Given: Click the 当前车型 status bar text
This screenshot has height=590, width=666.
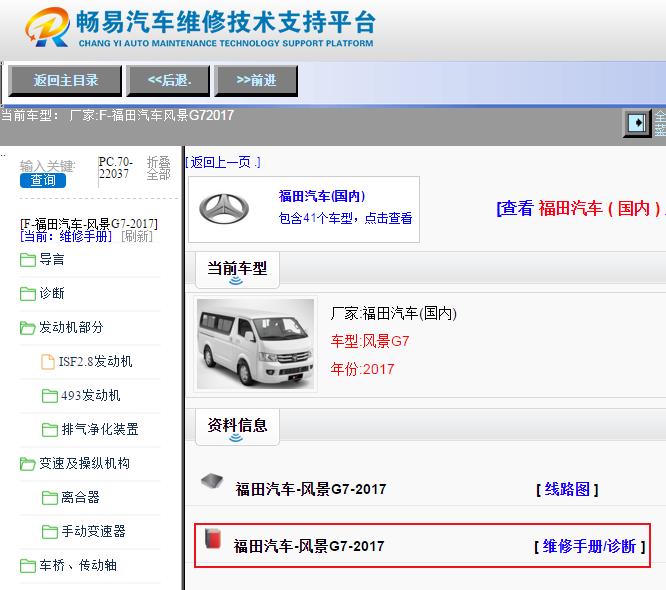Looking at the screenshot, I should [x=118, y=115].
